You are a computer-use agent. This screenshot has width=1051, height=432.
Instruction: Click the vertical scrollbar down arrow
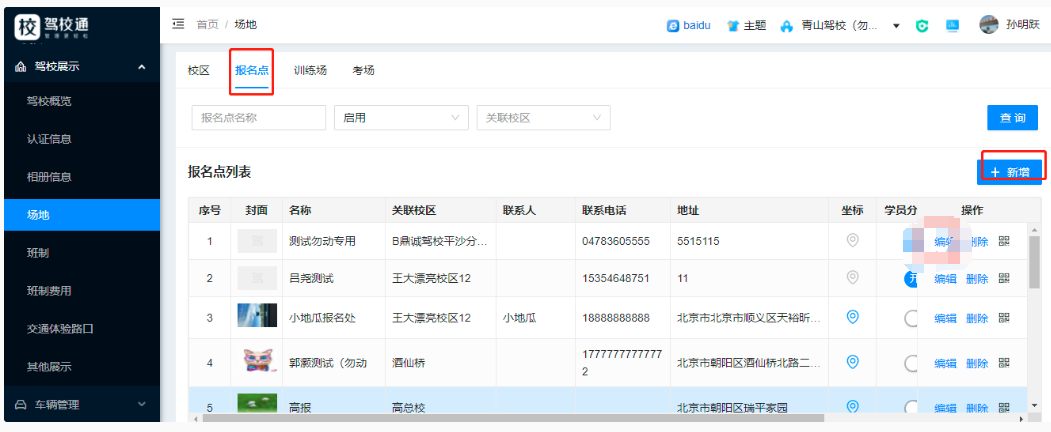[x=1035, y=405]
